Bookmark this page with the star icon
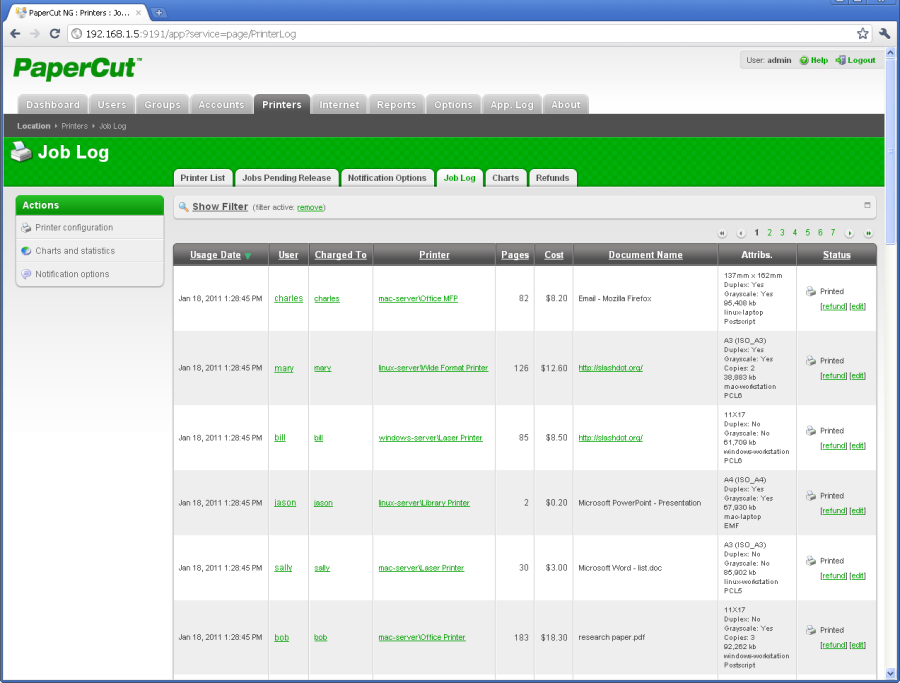900x683 pixels. [862, 33]
